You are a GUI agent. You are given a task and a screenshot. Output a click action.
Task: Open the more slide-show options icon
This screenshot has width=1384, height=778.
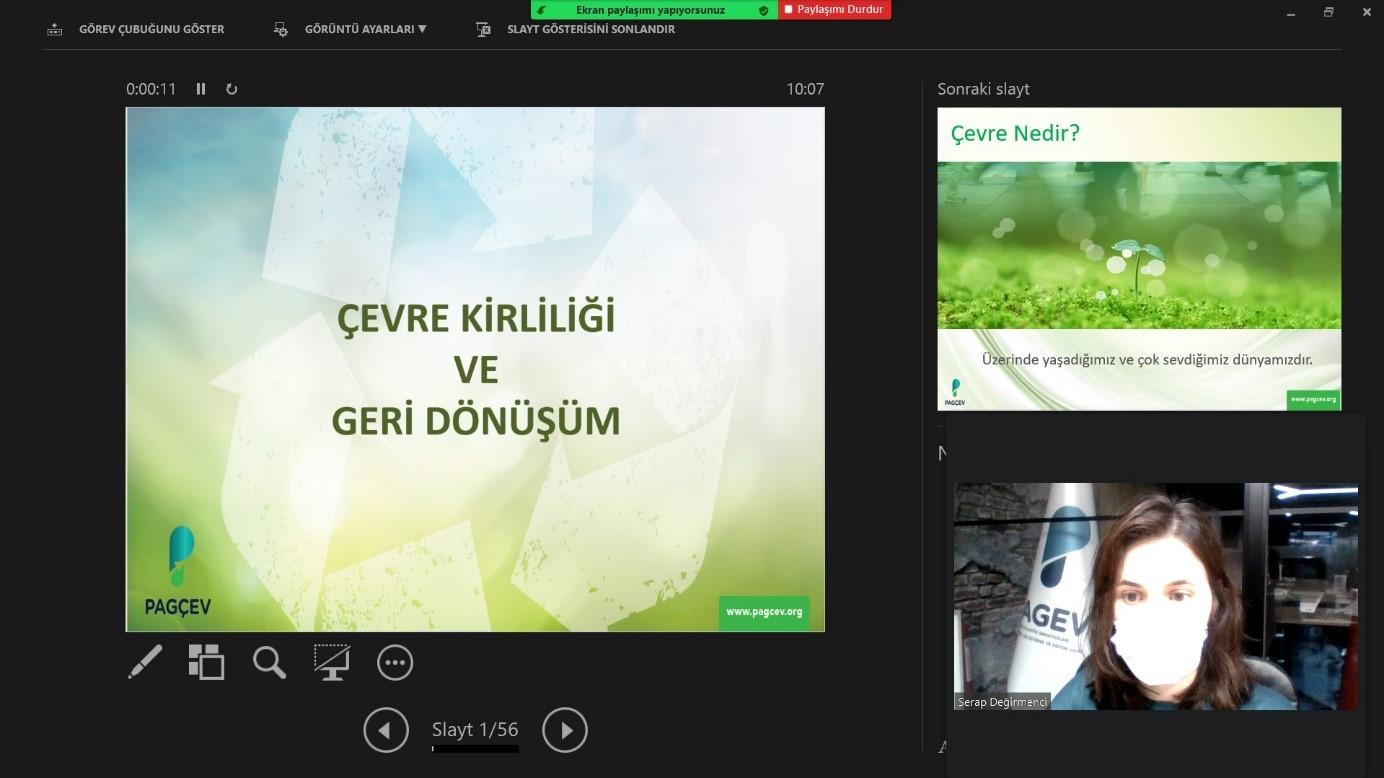pos(394,661)
